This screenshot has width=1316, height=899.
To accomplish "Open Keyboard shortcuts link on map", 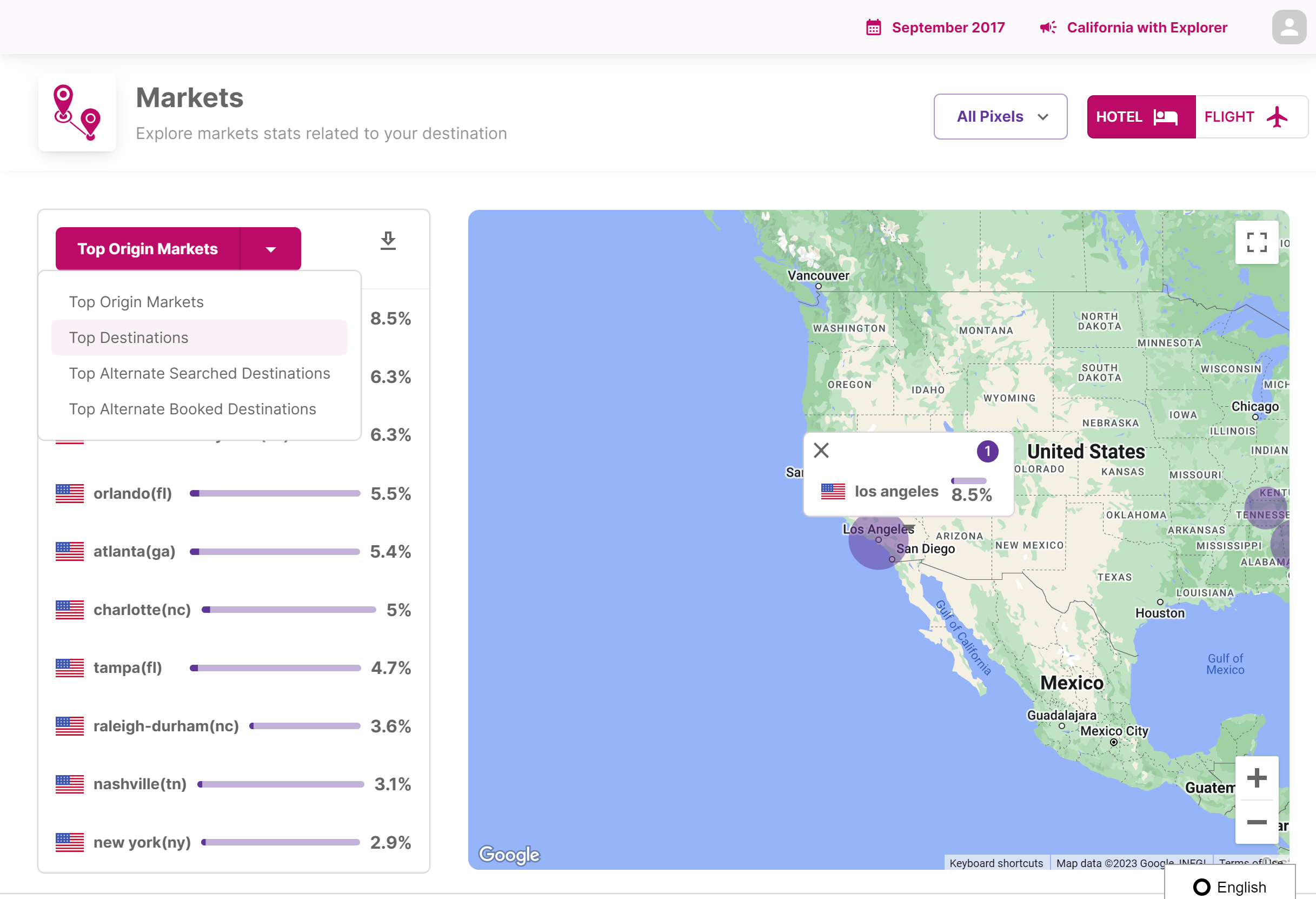I will point(996,863).
